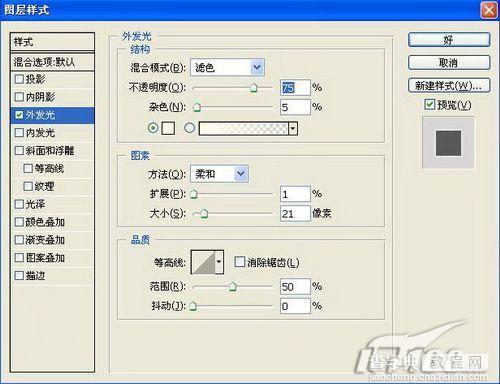Click the gradient preview bar

click(244, 128)
